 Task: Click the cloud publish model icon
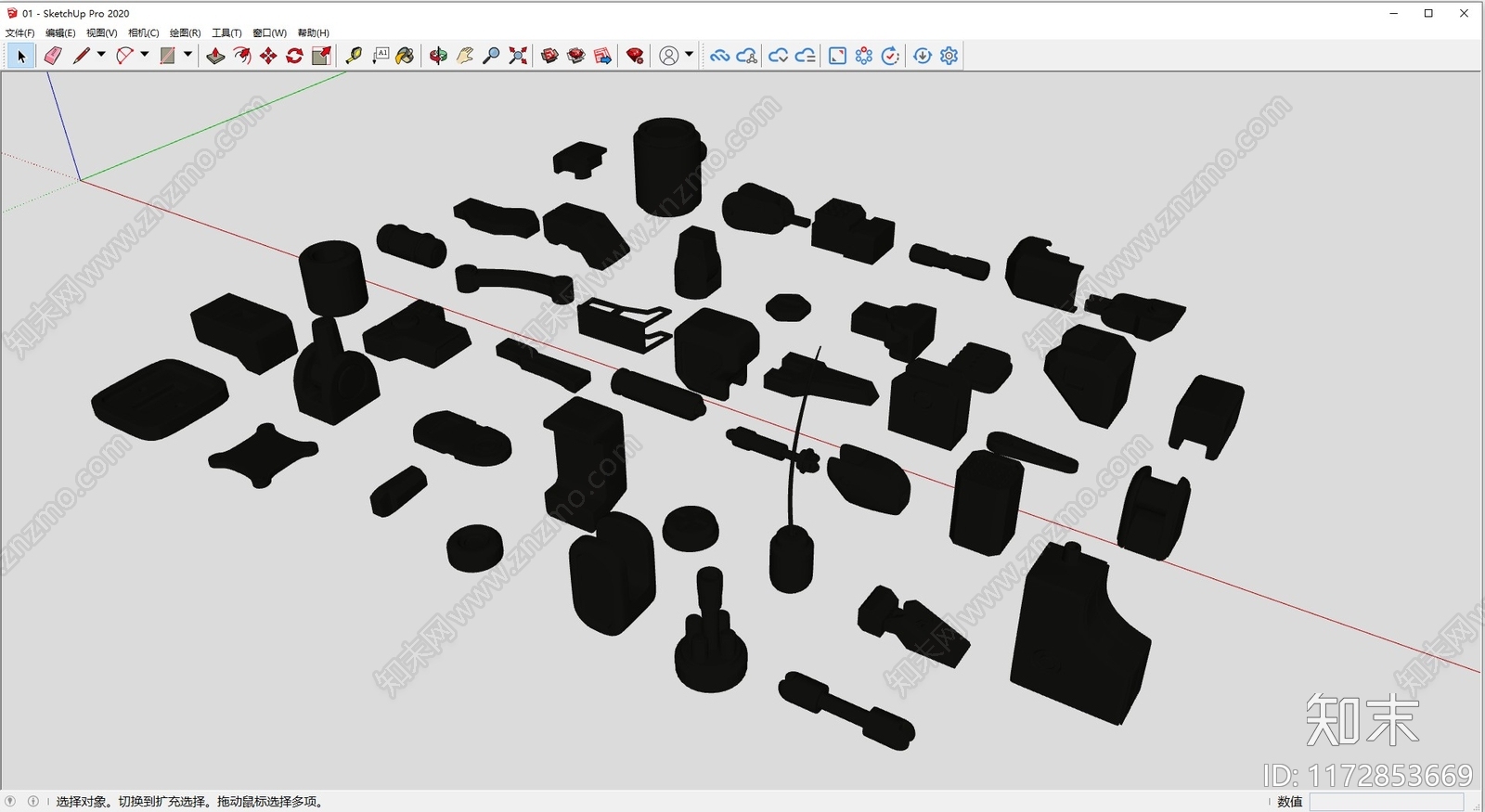point(778,56)
